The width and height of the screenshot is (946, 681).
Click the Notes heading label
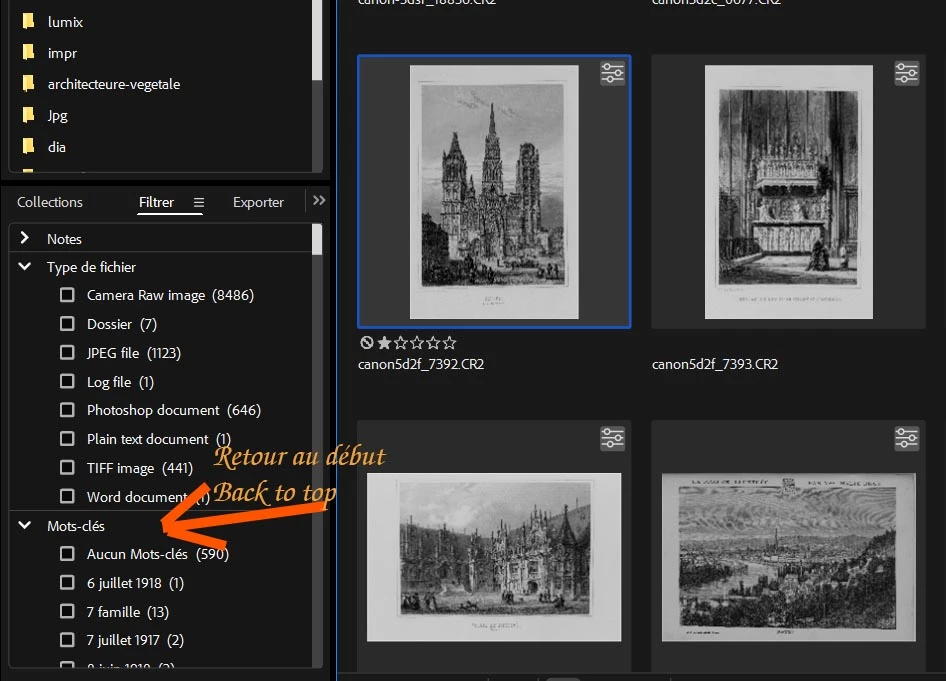[x=65, y=239]
